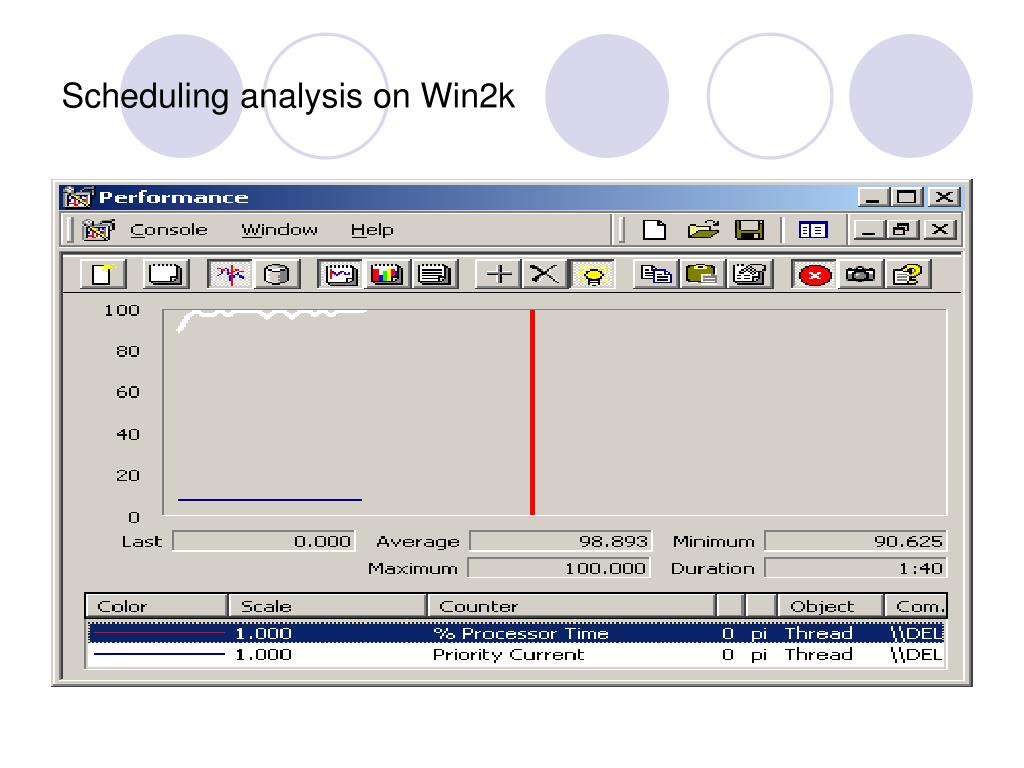Click the Update Data camera icon

[860, 274]
